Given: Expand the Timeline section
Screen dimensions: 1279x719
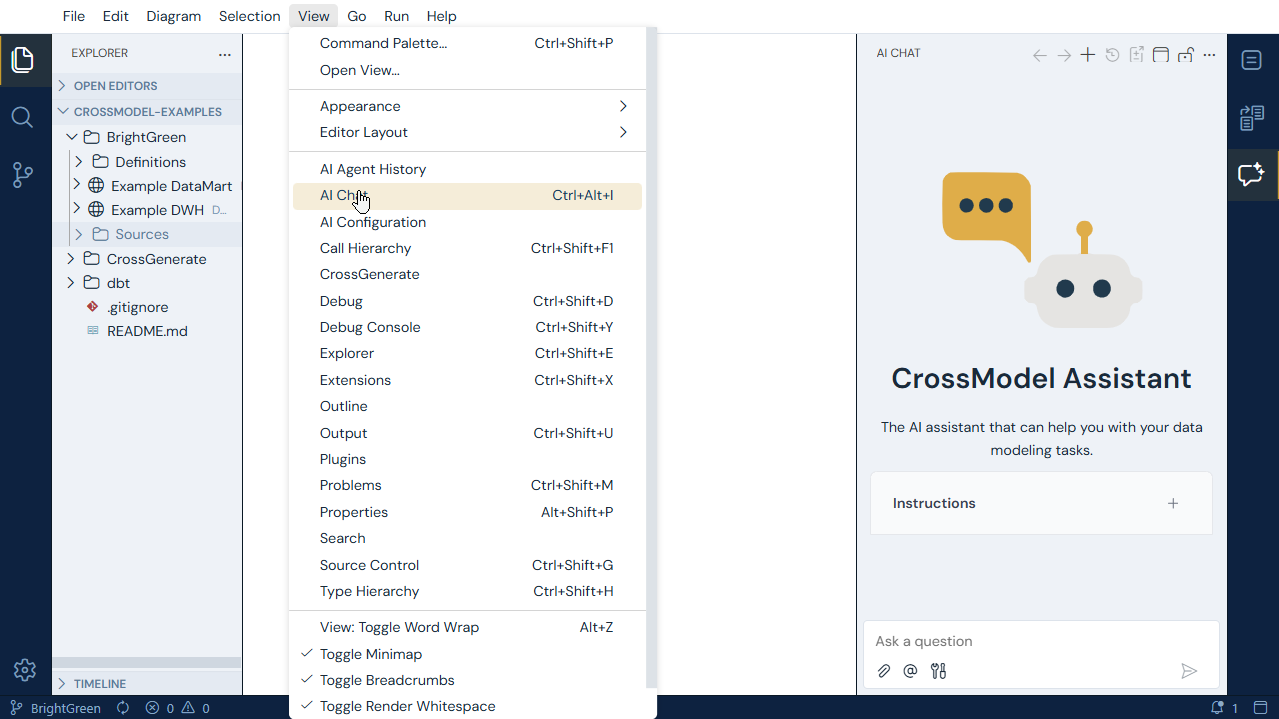Looking at the screenshot, I should (146, 684).
